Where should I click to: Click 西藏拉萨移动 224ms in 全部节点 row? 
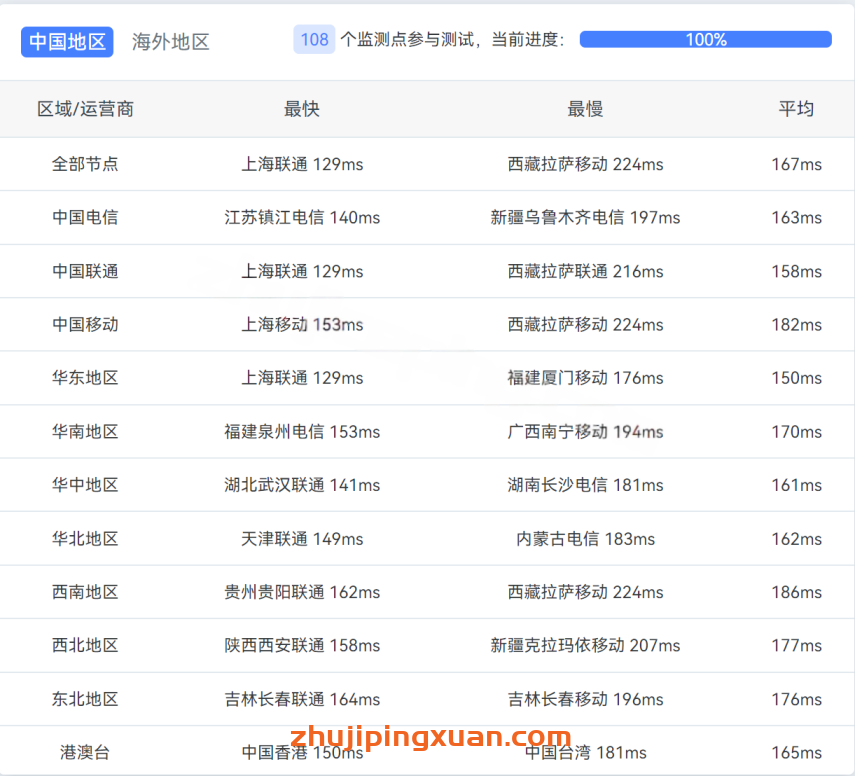pos(585,164)
